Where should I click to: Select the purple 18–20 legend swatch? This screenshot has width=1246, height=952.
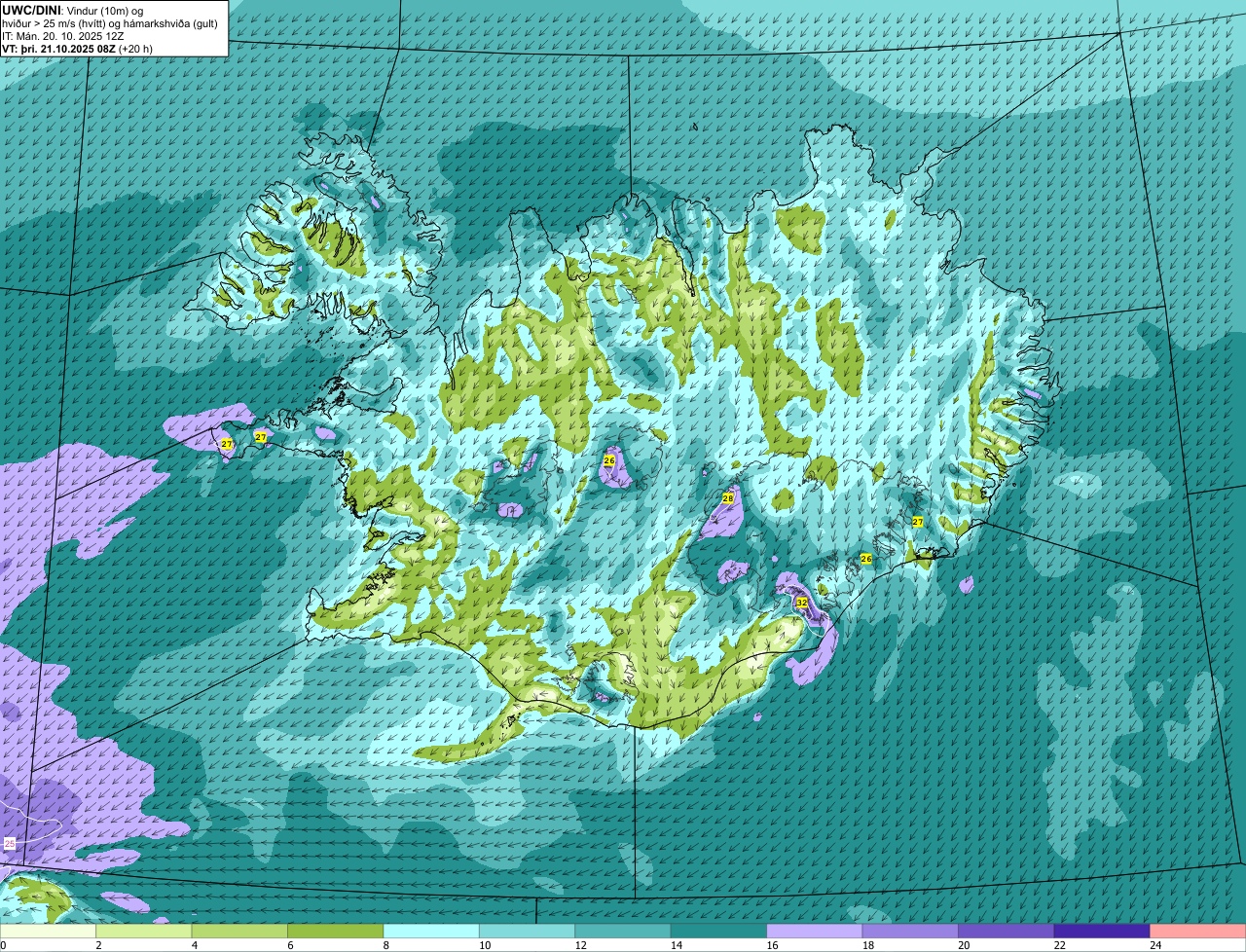point(910,932)
